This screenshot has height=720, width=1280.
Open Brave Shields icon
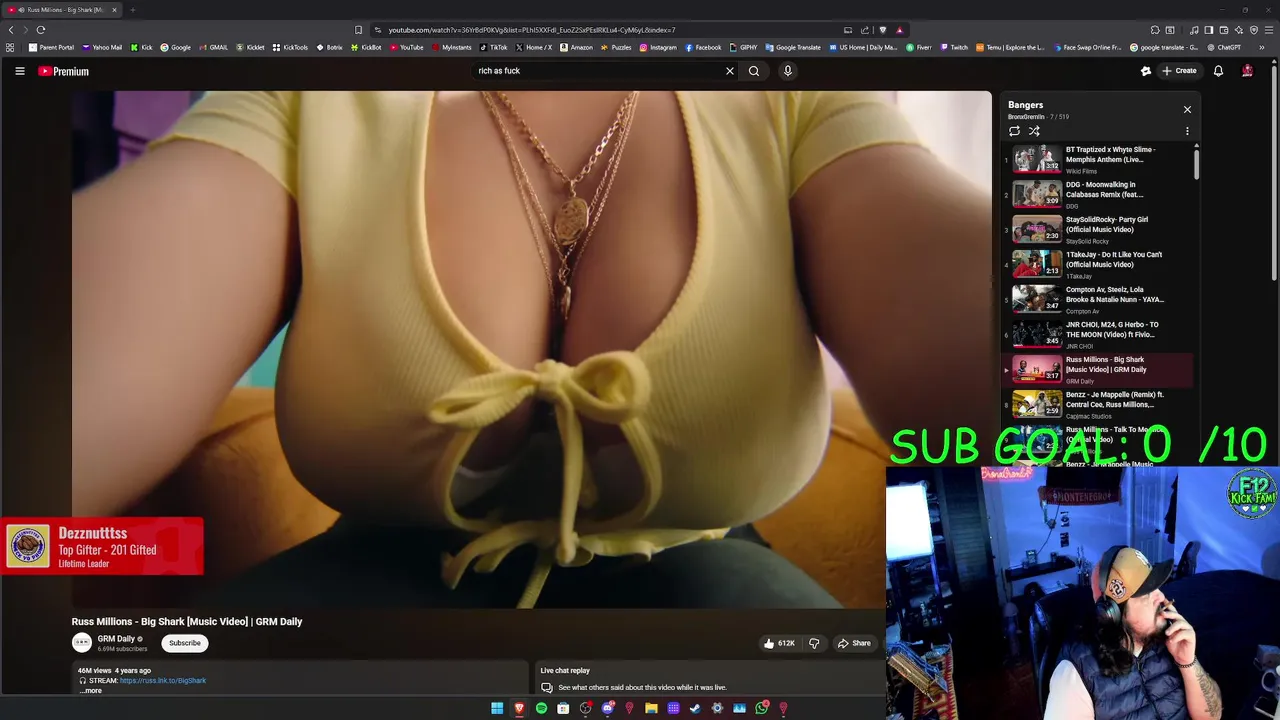click(882, 30)
